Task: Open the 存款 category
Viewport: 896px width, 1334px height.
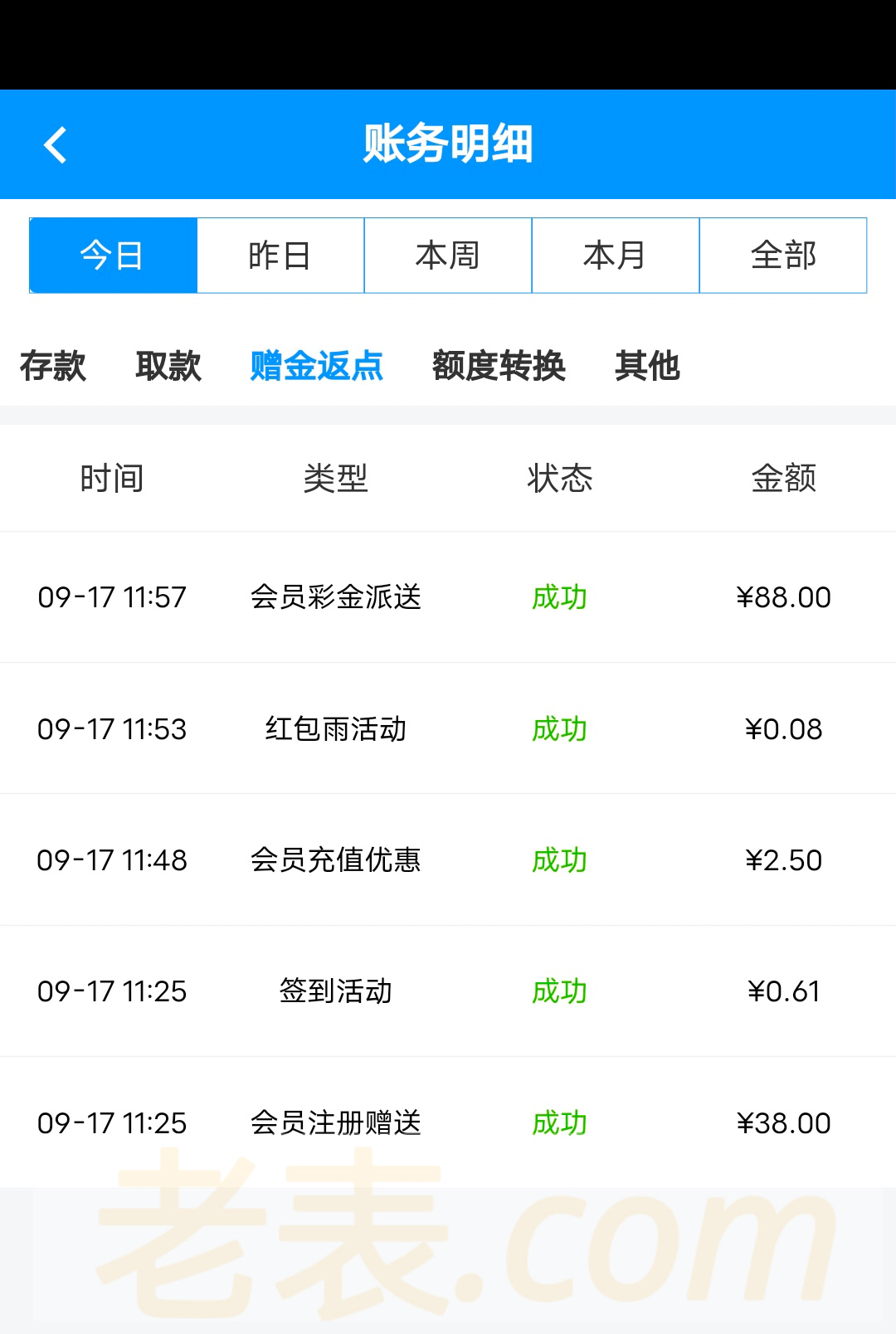Action: pyautogui.click(x=53, y=366)
